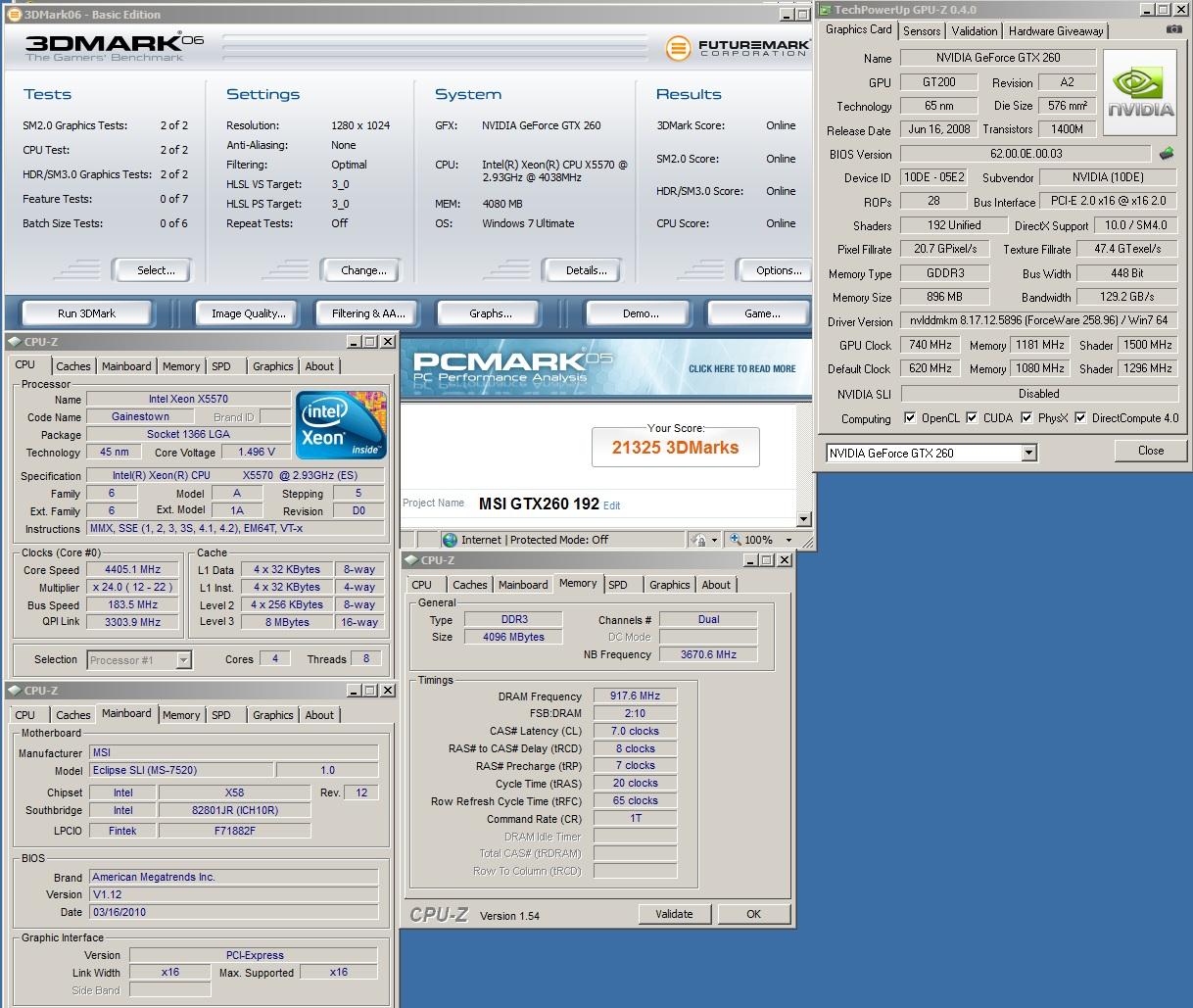
Task: Open Mainboard tab in the Processor CPU-Z window
Action: coord(126,366)
